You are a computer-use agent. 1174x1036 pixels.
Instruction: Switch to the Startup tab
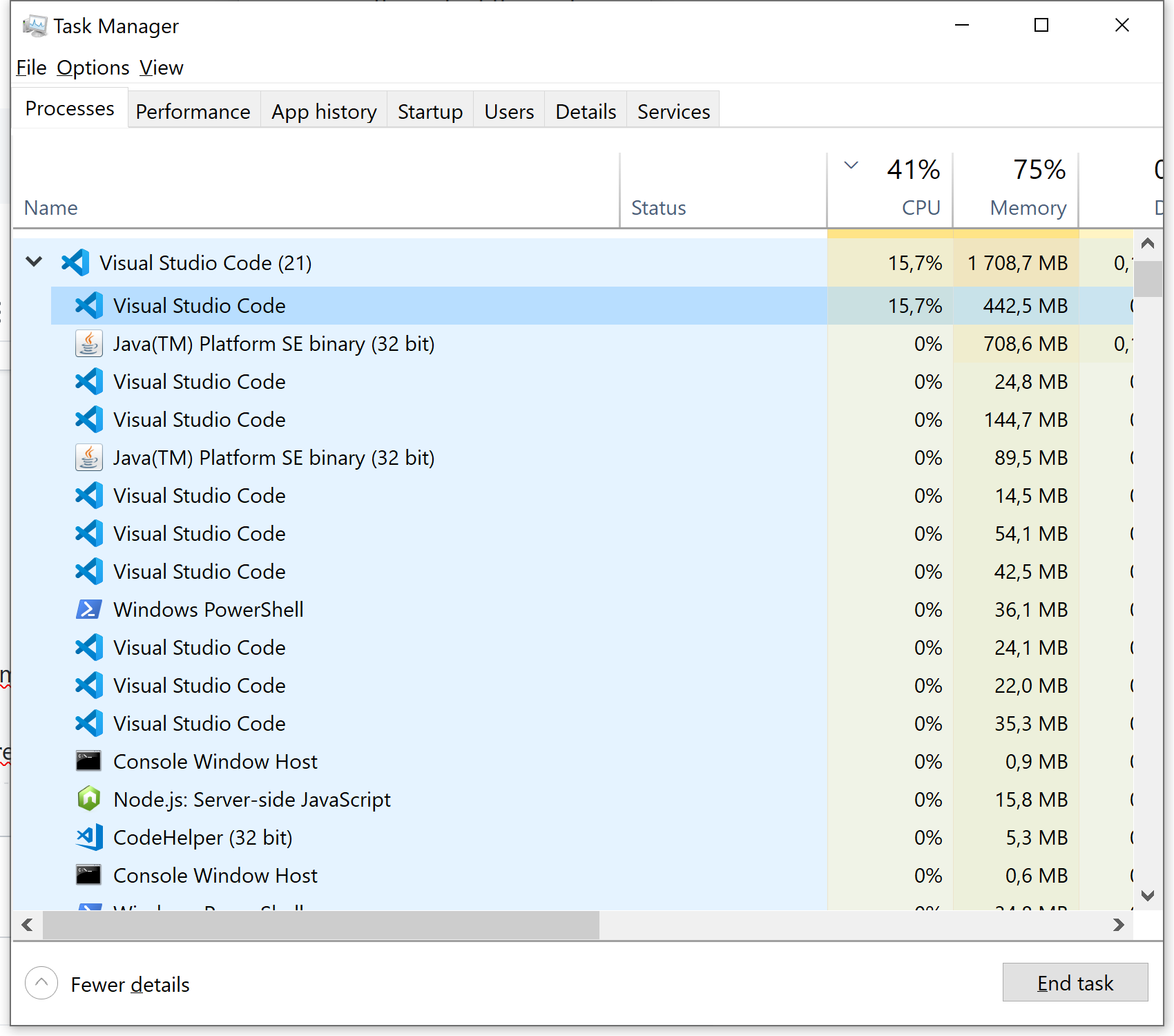[430, 111]
